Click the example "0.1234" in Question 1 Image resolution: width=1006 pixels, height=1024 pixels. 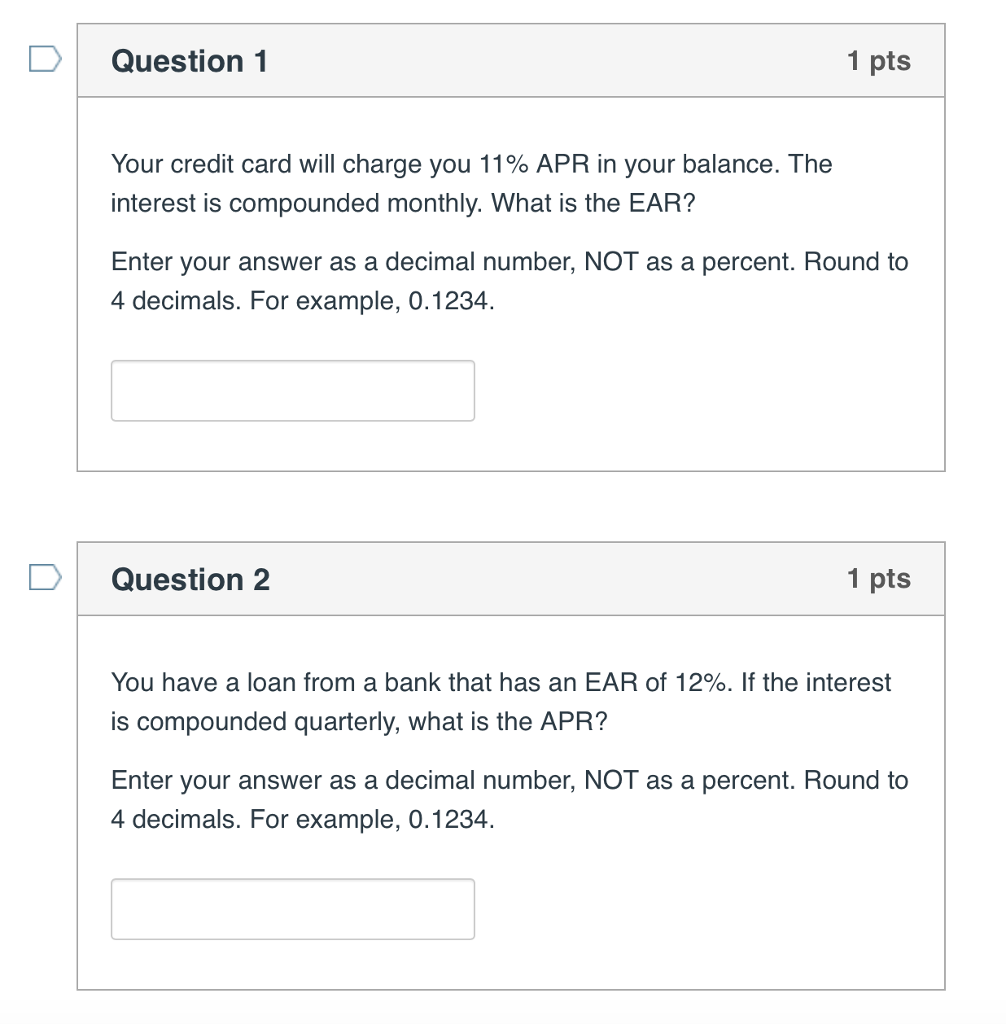[451, 302]
